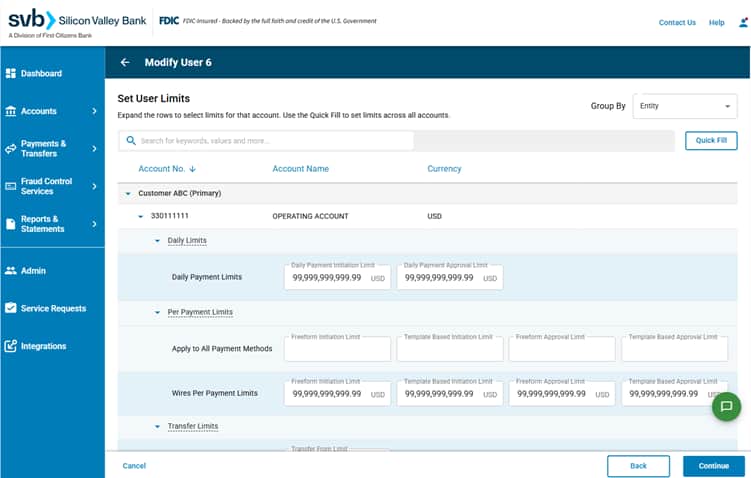Click the Integrations edit icon

11,346
